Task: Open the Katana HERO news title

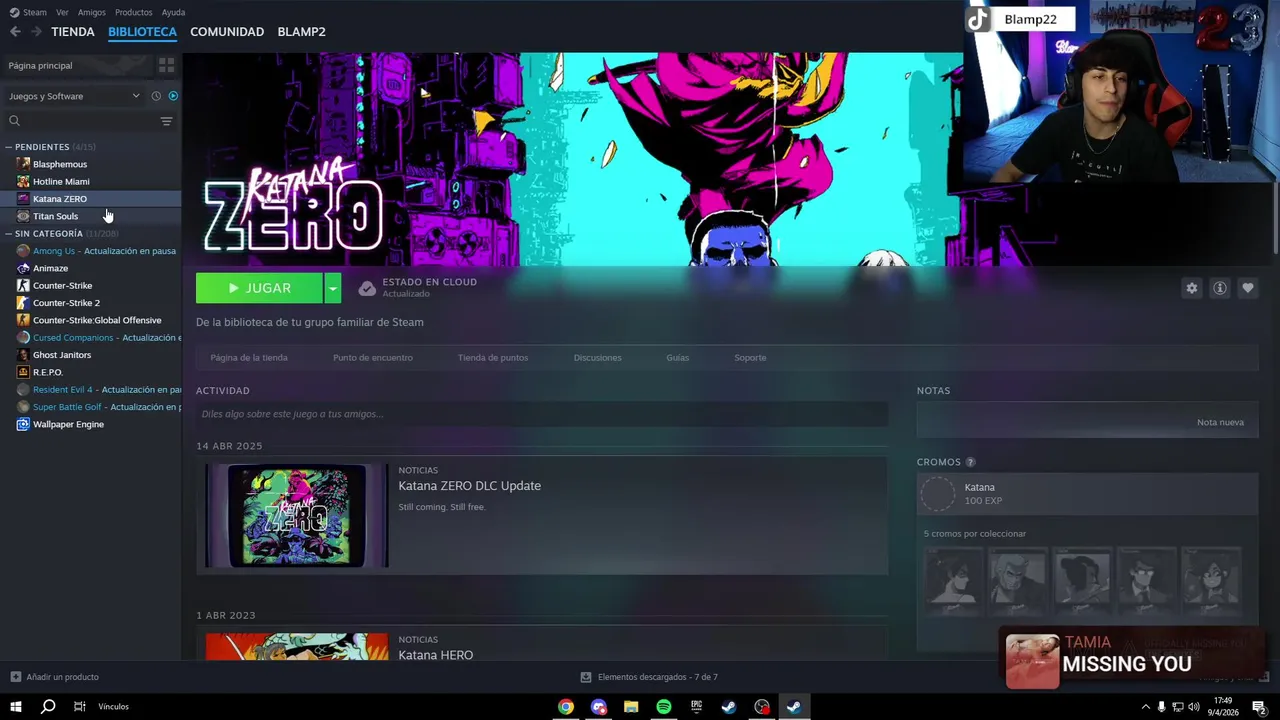Action: coord(436,655)
